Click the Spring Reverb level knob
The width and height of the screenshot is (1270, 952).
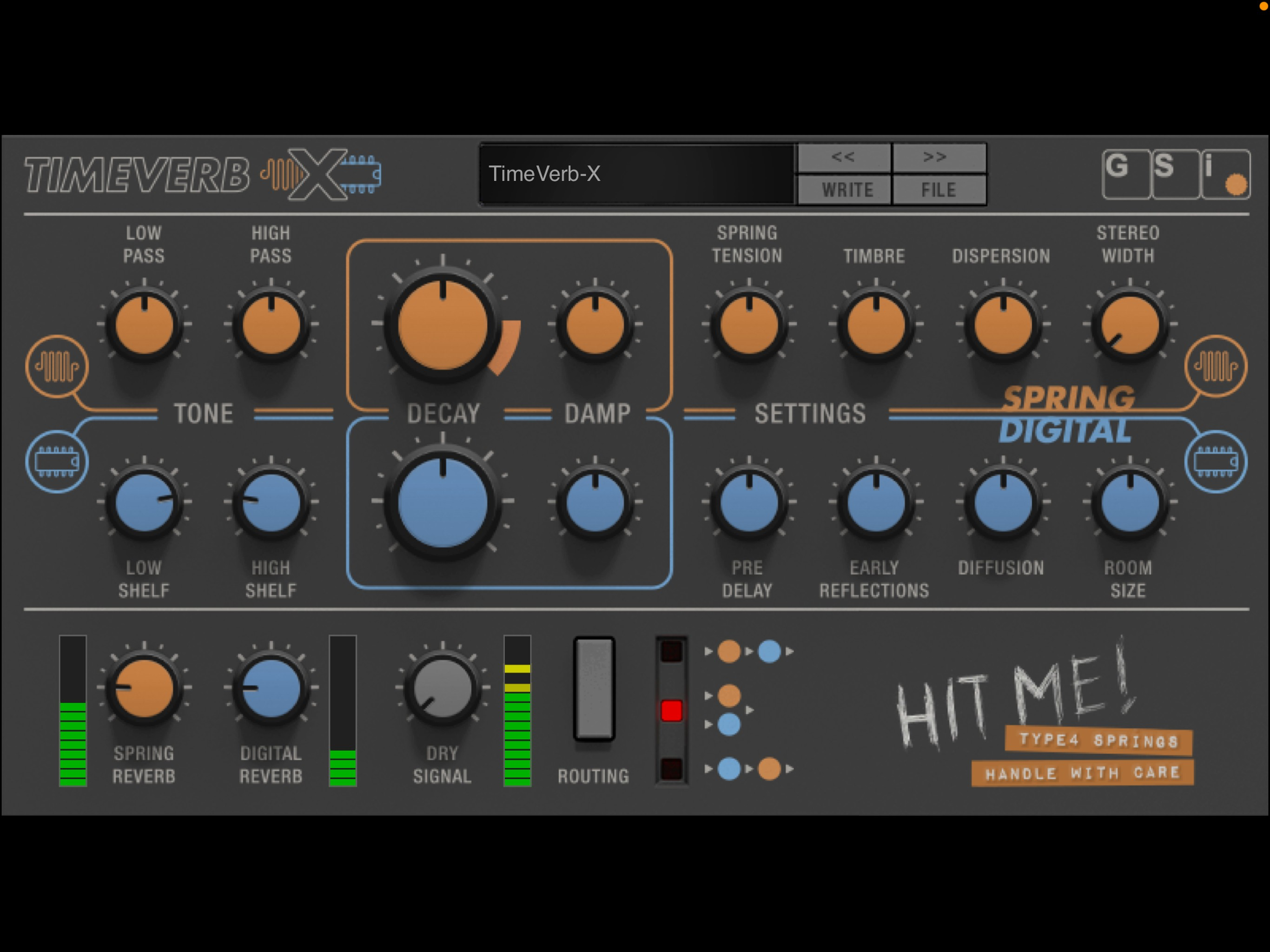pos(144,688)
